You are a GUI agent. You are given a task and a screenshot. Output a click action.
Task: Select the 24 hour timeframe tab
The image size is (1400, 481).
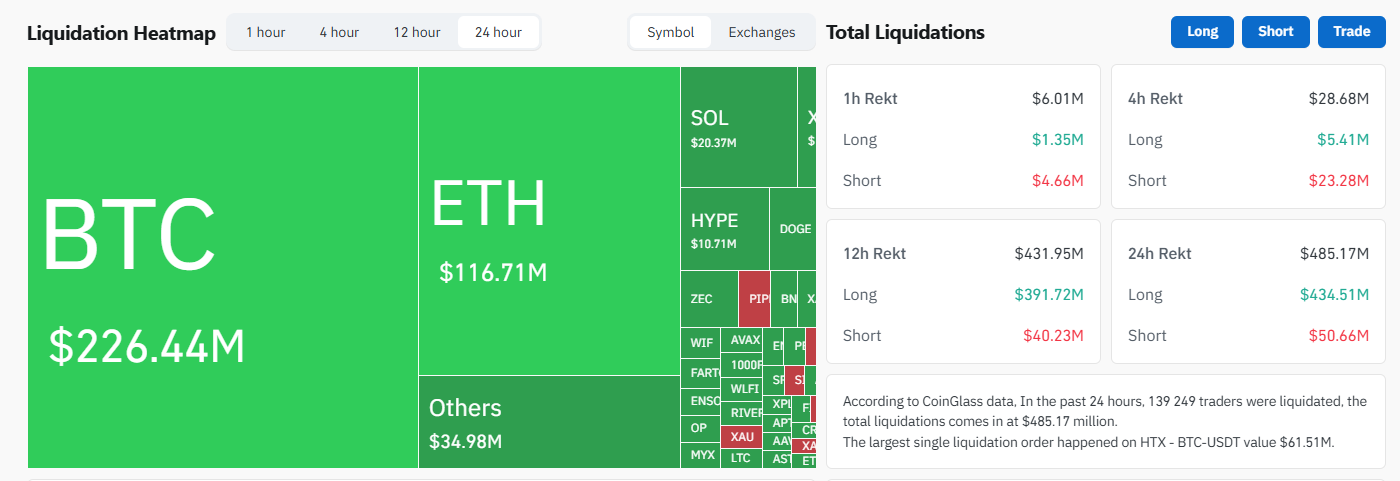pyautogui.click(x=498, y=32)
